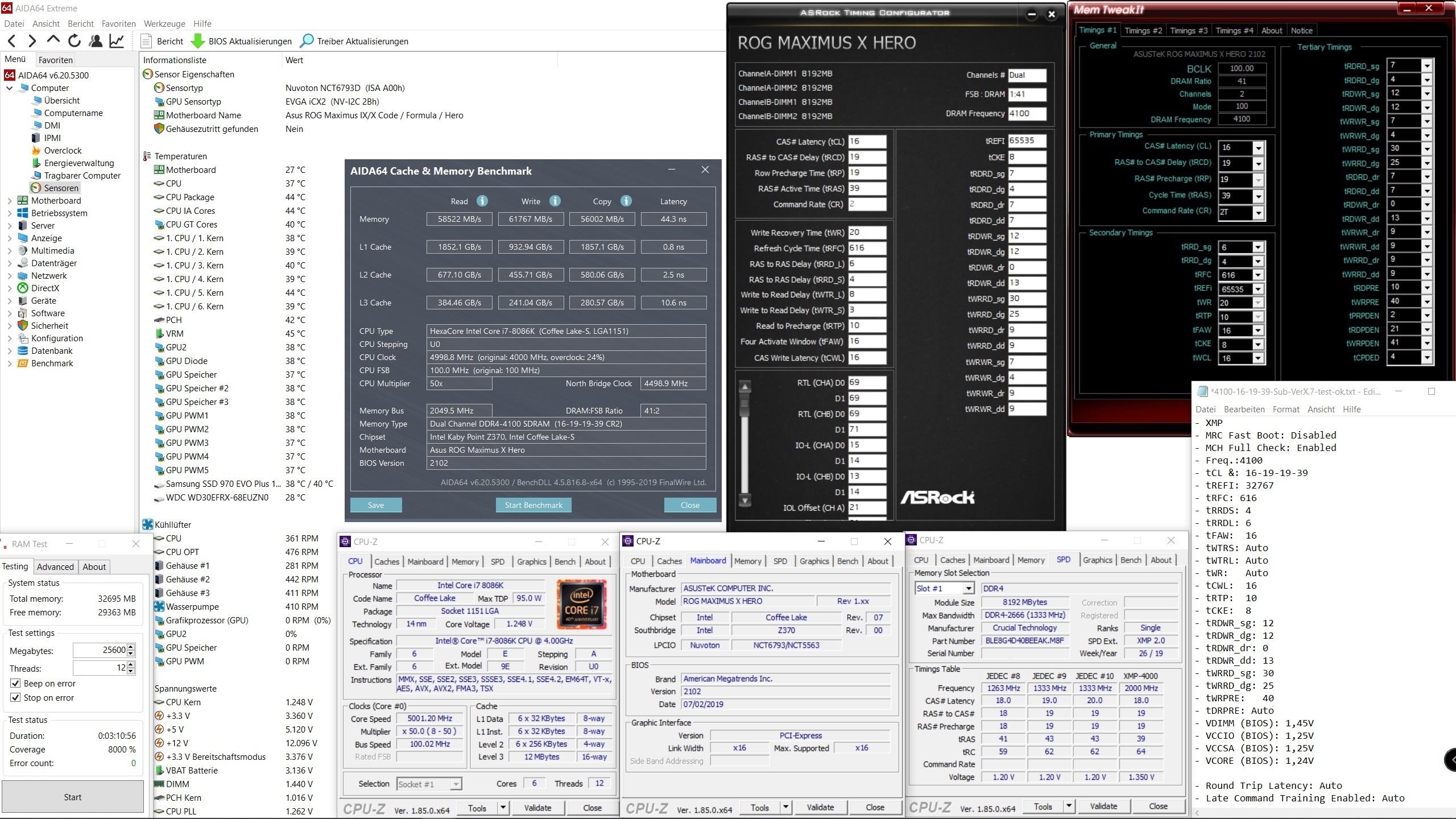Click Kühllüfter section fan icon
Image resolution: width=1456 pixels, height=819 pixels.
pyautogui.click(x=148, y=524)
